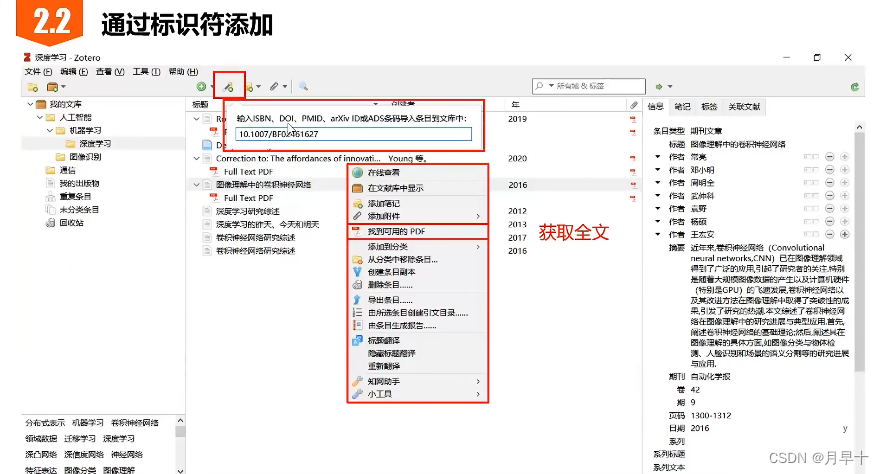884x474 pixels.
Task: Click the wrench icon beside 小工具
Action: pos(357,394)
